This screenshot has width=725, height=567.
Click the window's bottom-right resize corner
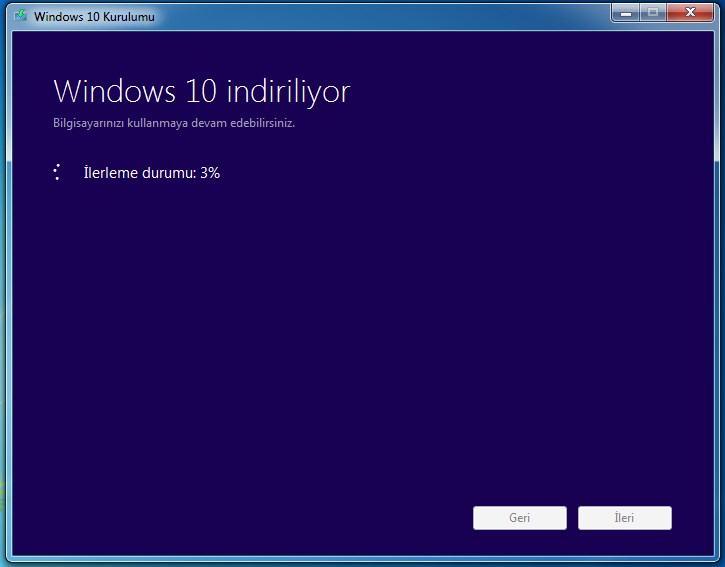coord(718,561)
